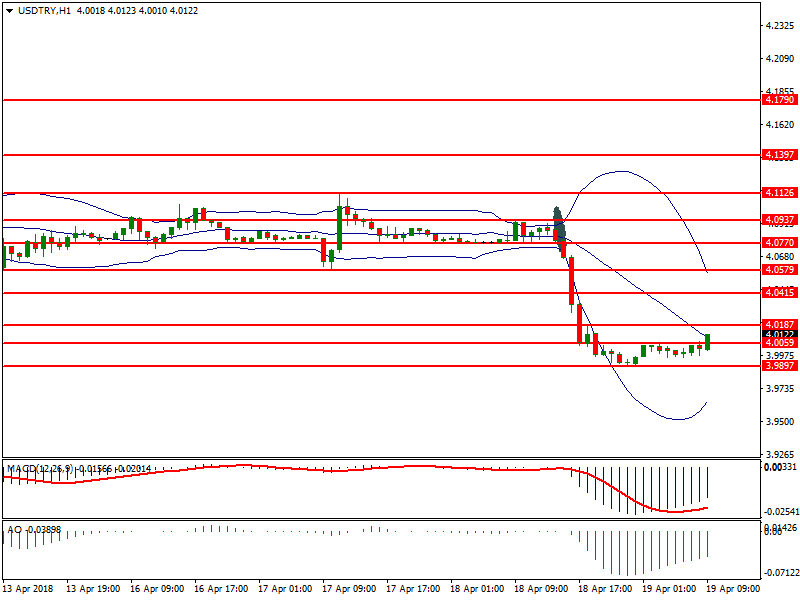Viewport: 800px width, 600px height.
Task: Click the 4.1790 red price level tag
Action: point(778,100)
